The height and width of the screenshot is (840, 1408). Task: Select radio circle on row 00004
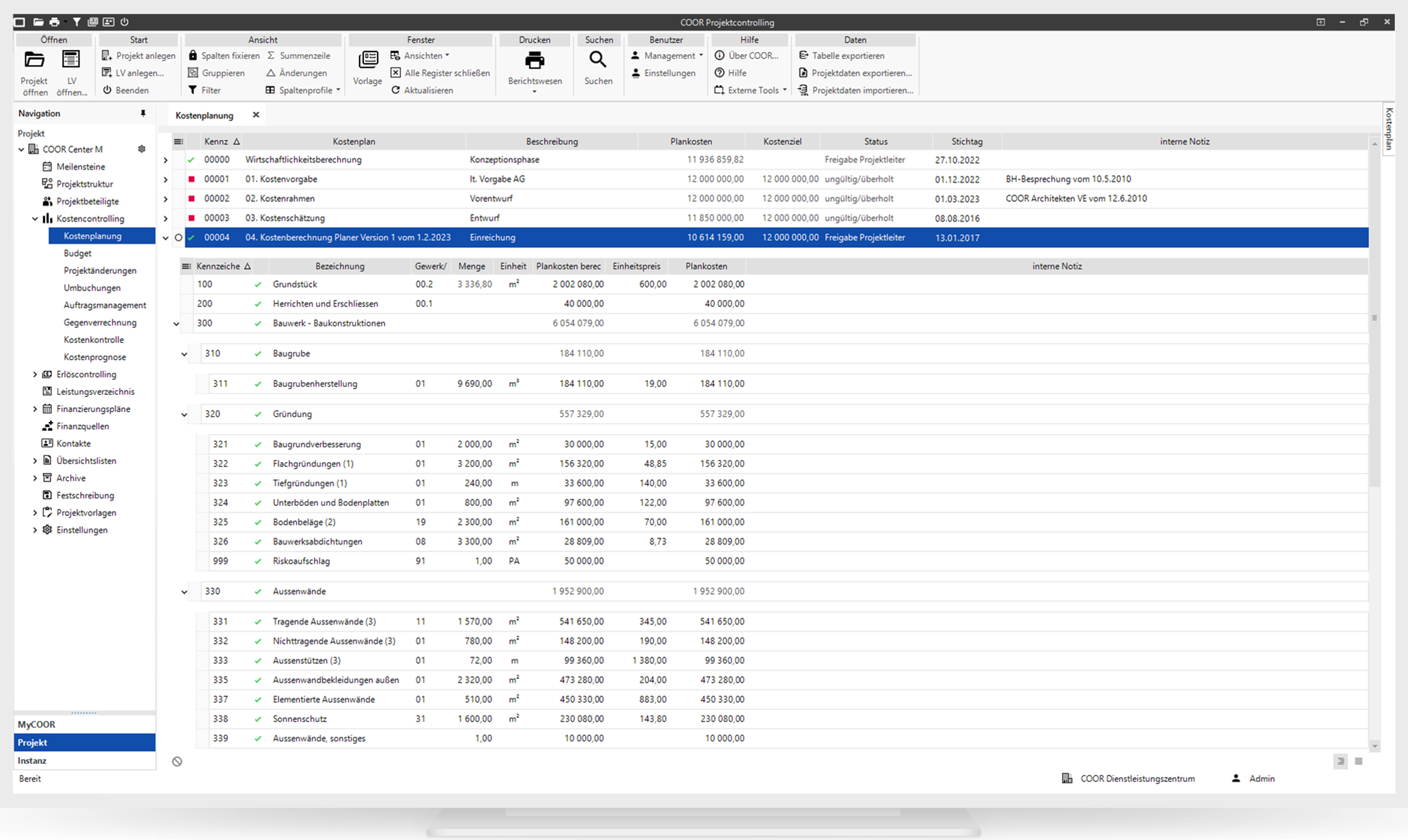click(x=179, y=238)
